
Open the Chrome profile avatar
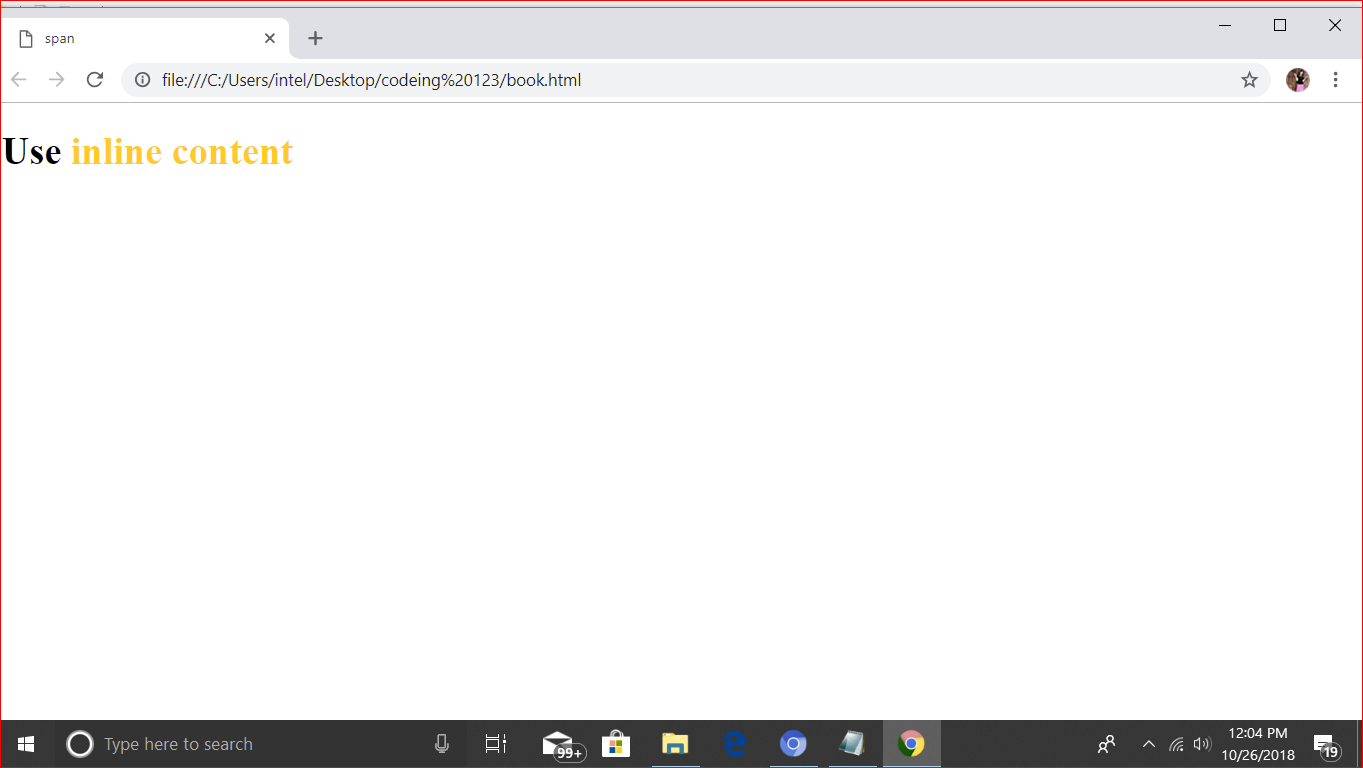coord(1297,80)
